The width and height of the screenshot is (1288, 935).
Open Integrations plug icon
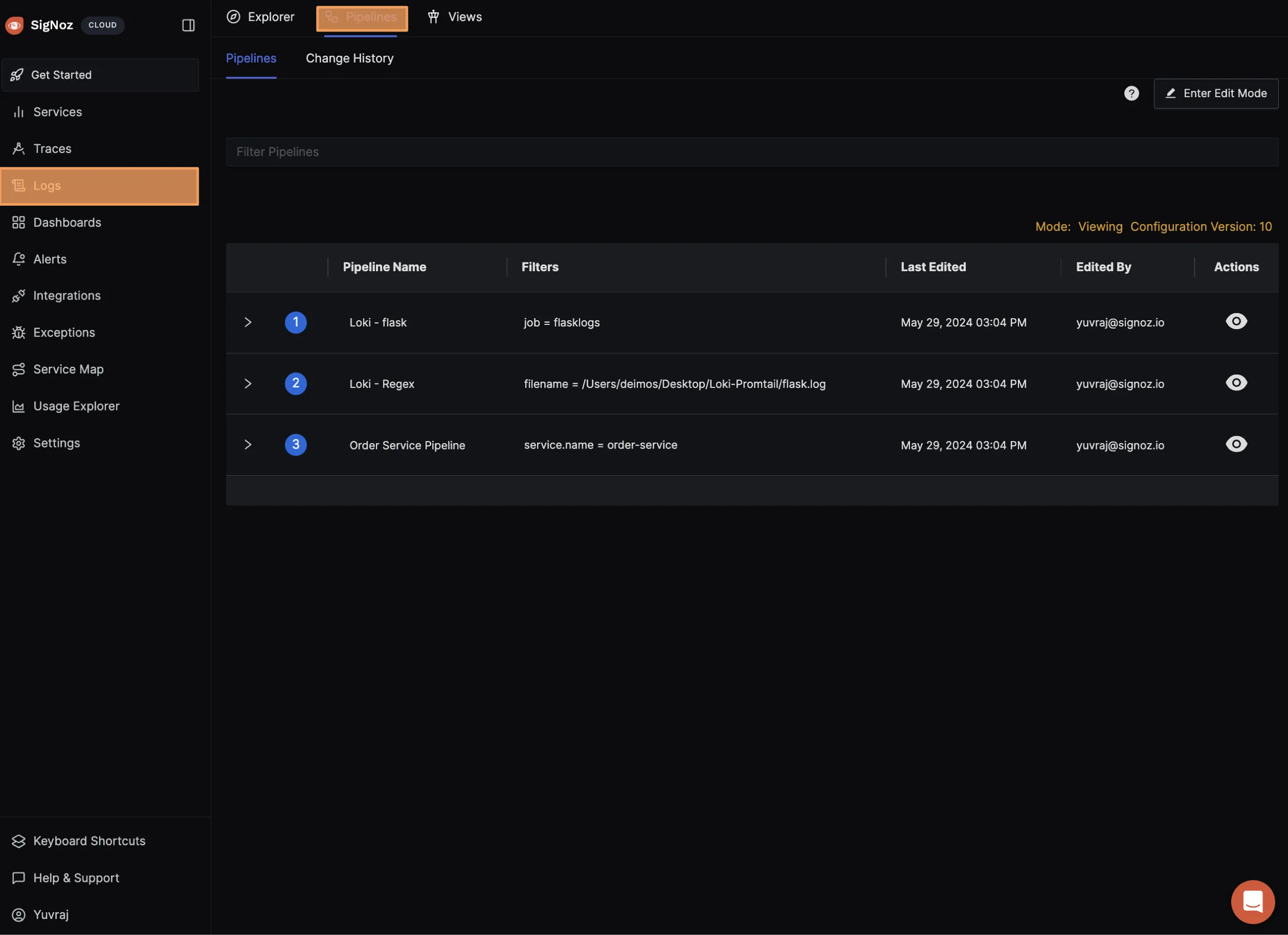19,296
